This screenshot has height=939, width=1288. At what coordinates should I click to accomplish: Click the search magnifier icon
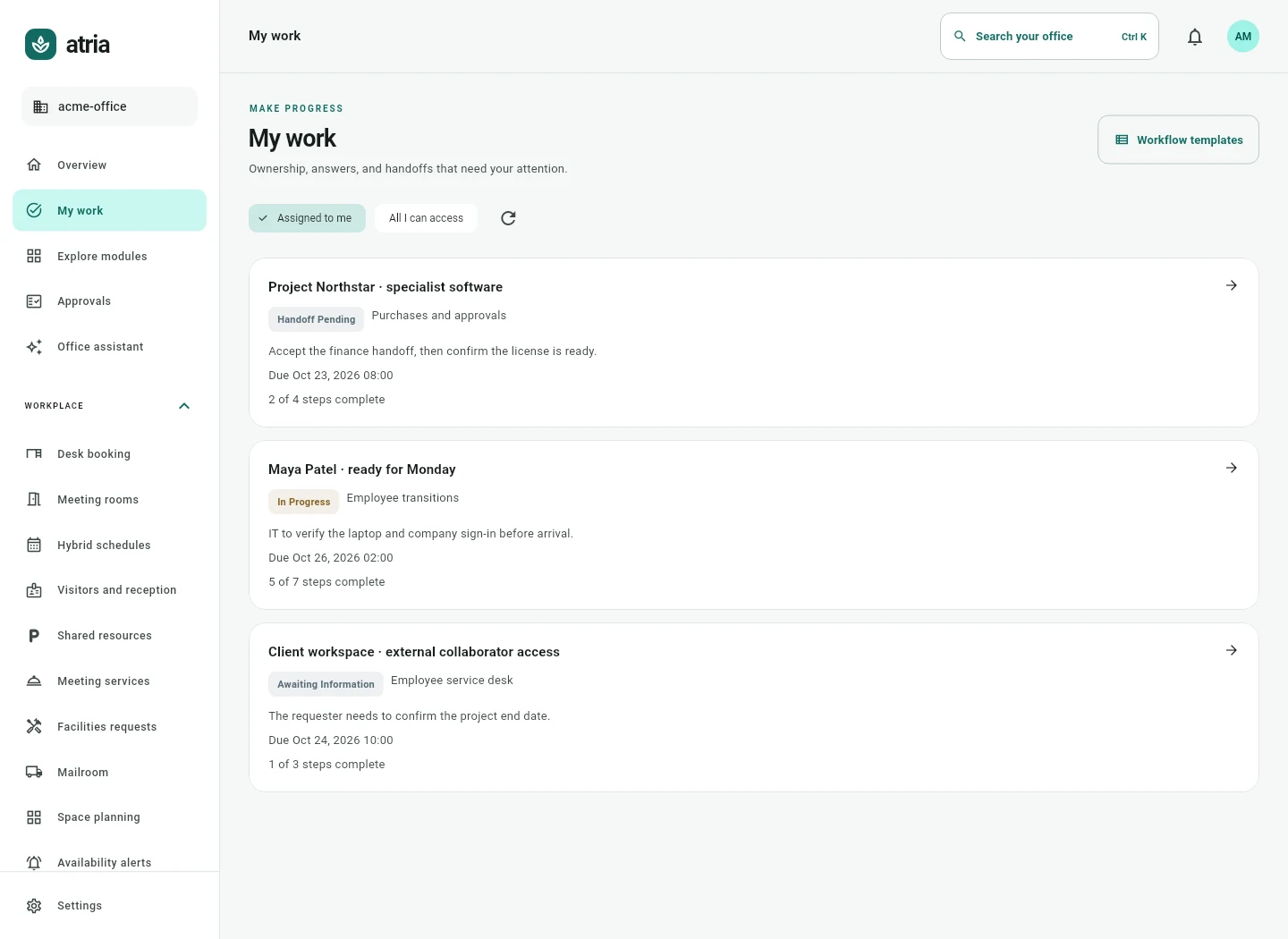pyautogui.click(x=960, y=37)
